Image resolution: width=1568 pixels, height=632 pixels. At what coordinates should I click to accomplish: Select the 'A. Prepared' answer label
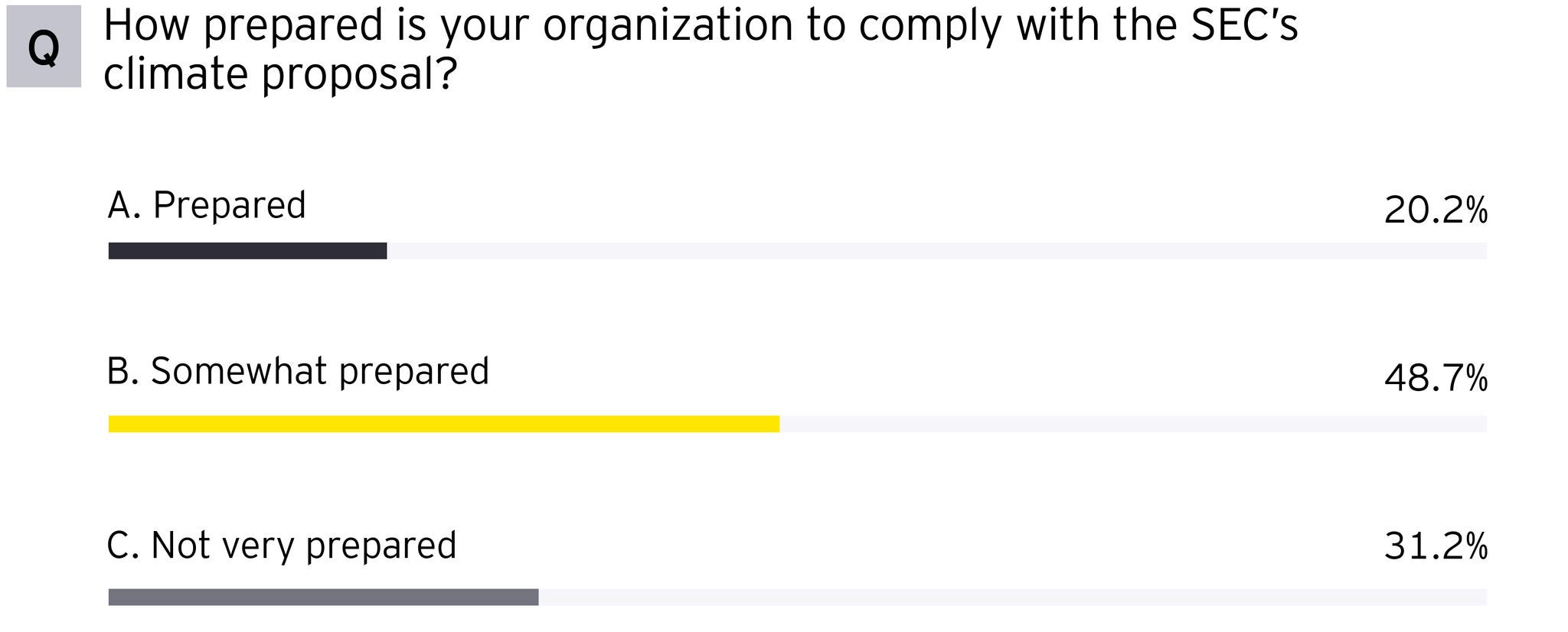[207, 206]
